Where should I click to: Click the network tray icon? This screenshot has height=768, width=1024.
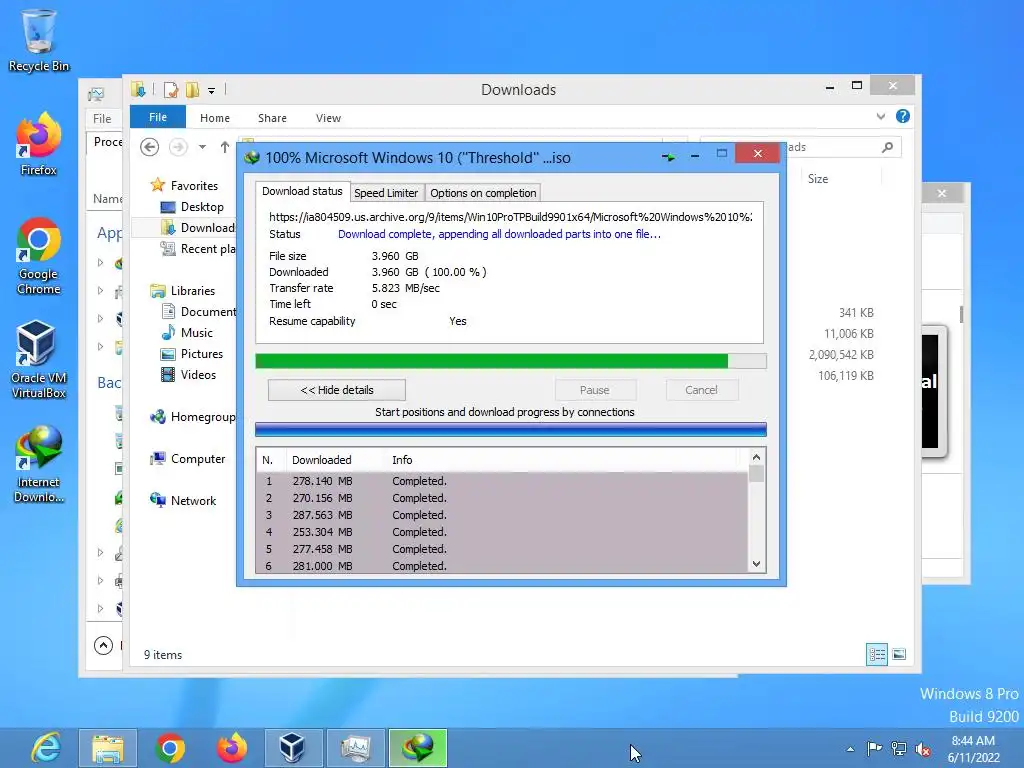(x=899, y=749)
